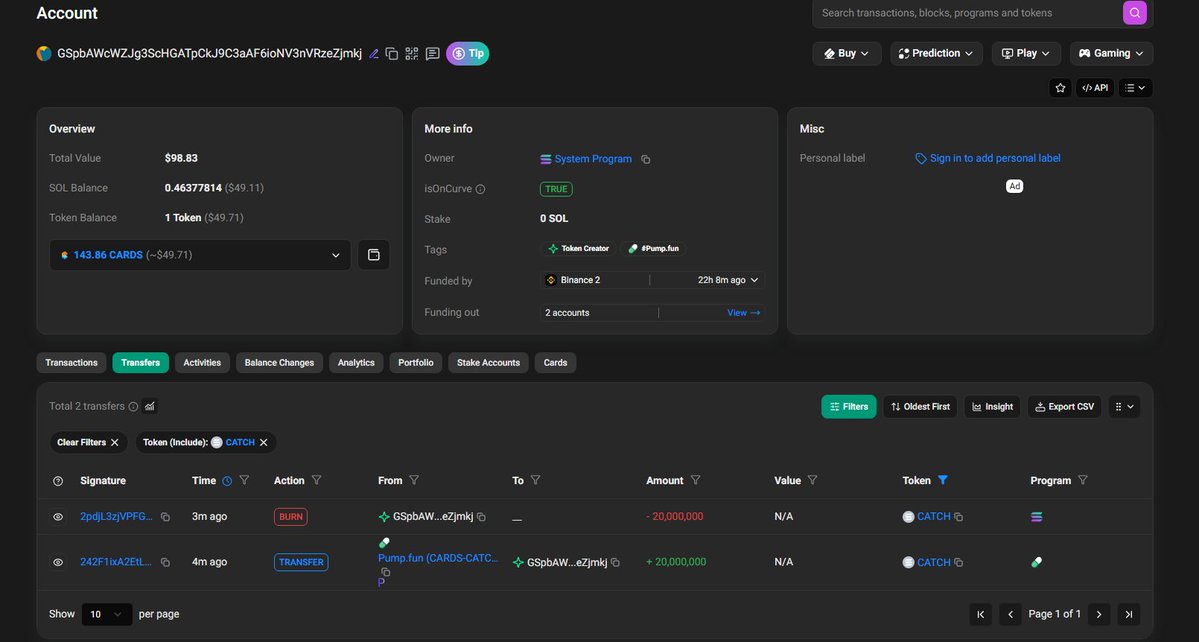Screen dimensions: 1199x642
Task: Switch to the Cards tab
Action: point(555,362)
